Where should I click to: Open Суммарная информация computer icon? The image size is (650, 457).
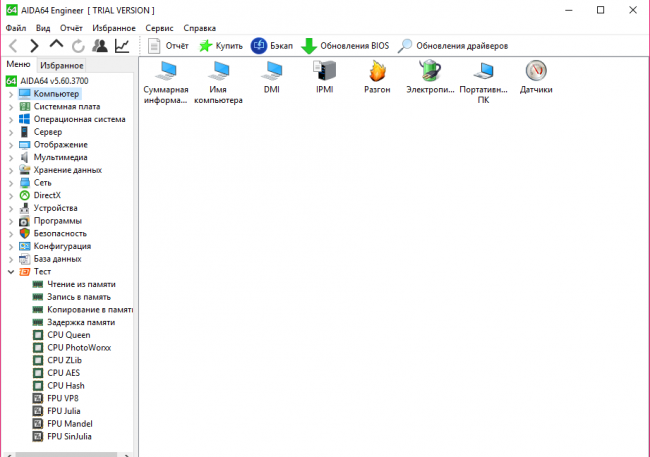click(x=165, y=71)
